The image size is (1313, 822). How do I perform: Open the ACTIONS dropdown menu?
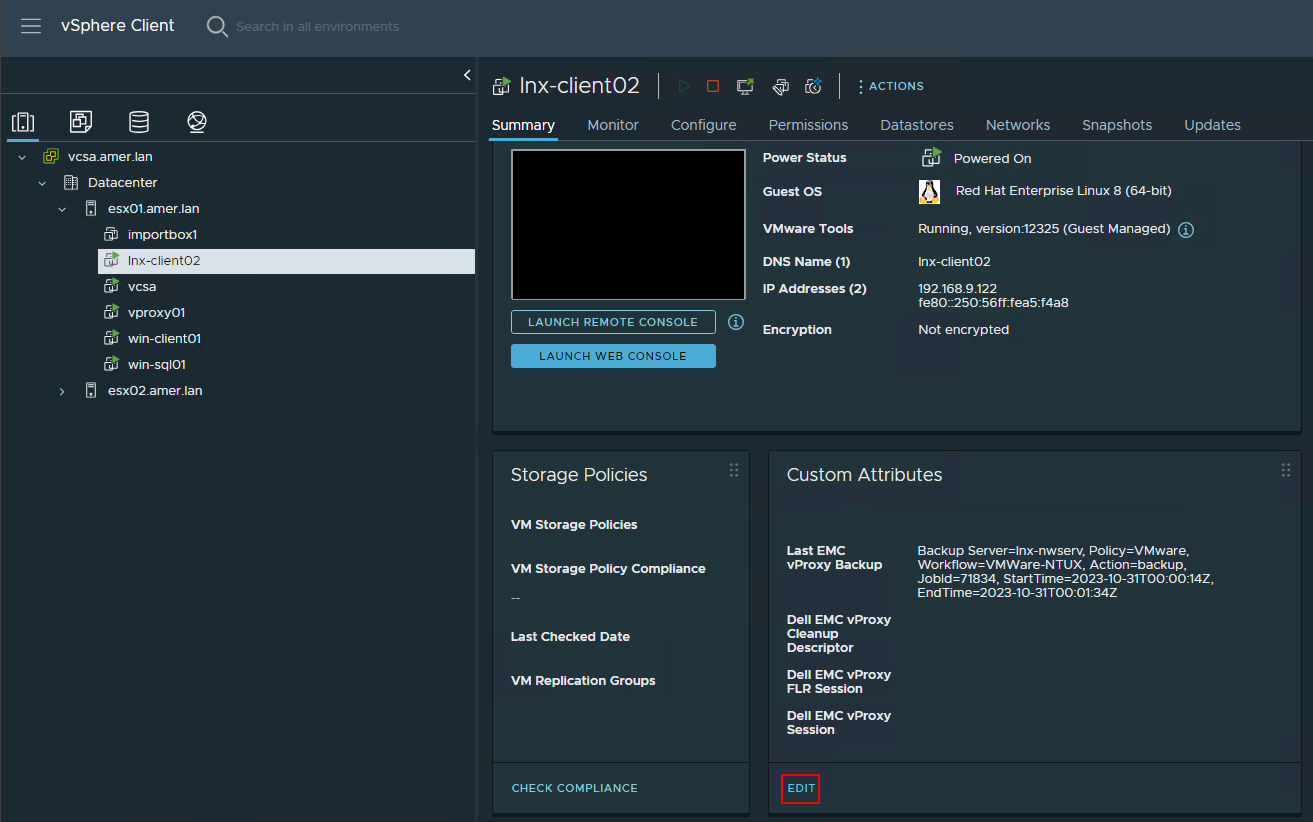[x=890, y=87]
